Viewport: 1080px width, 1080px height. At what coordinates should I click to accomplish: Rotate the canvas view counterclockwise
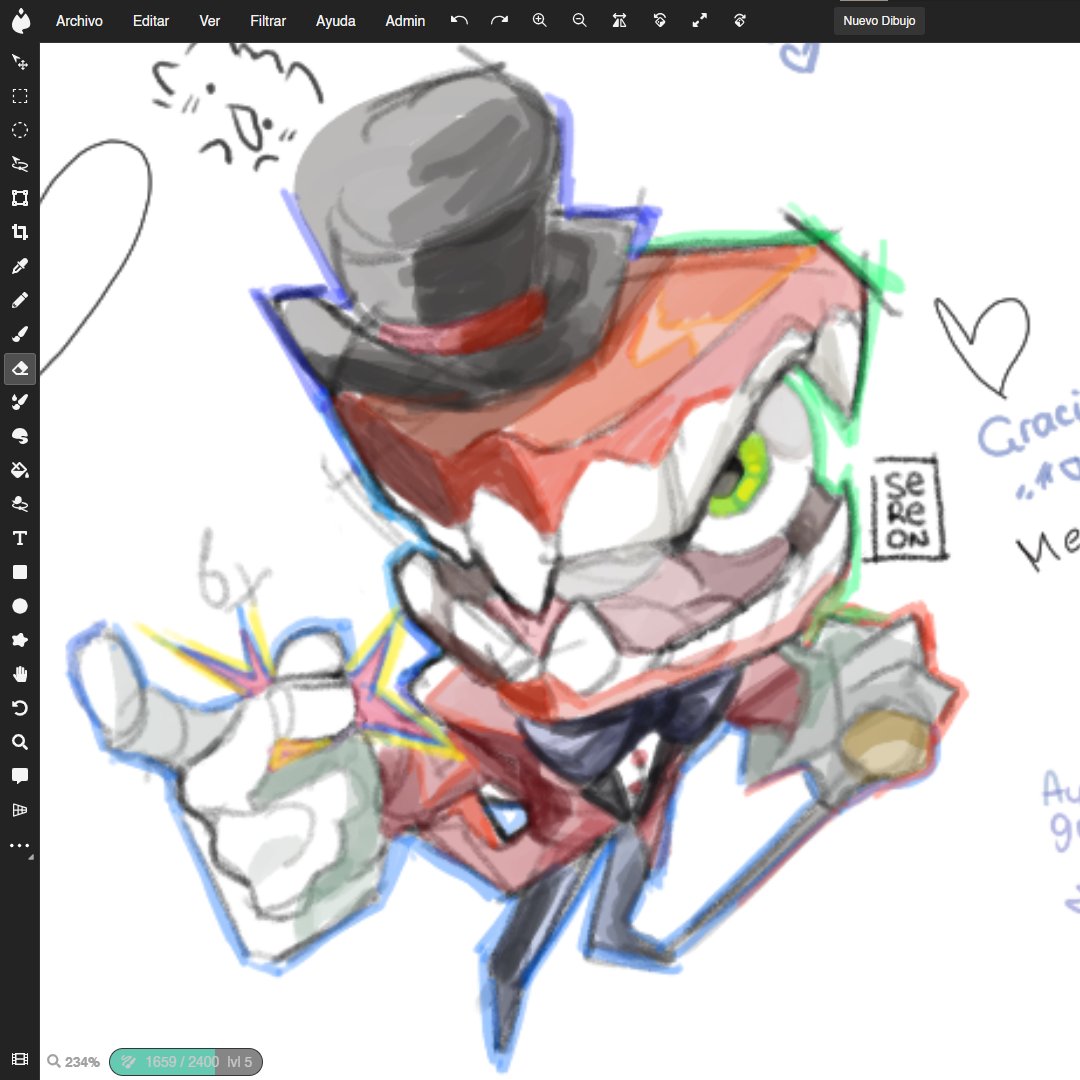(659, 21)
